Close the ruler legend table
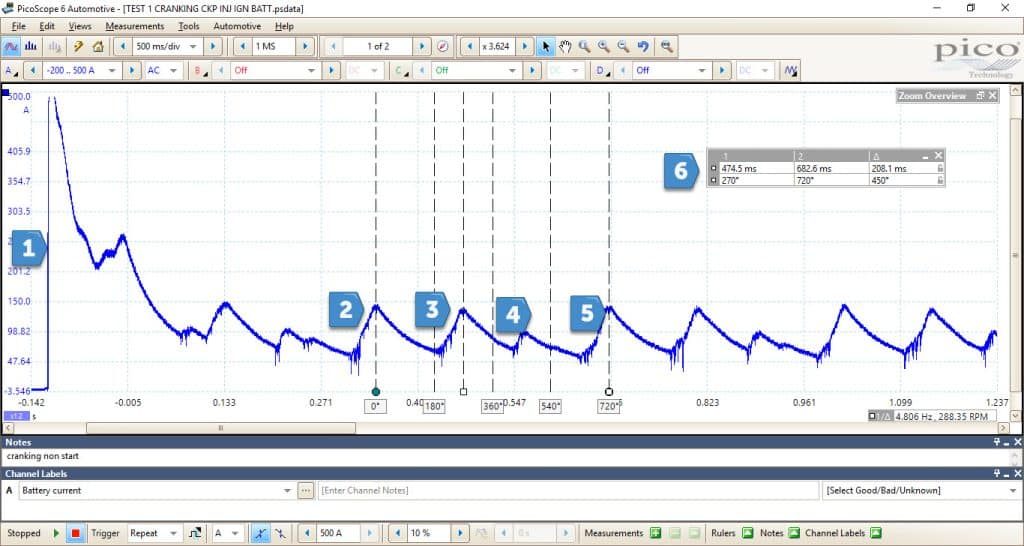 [x=938, y=155]
